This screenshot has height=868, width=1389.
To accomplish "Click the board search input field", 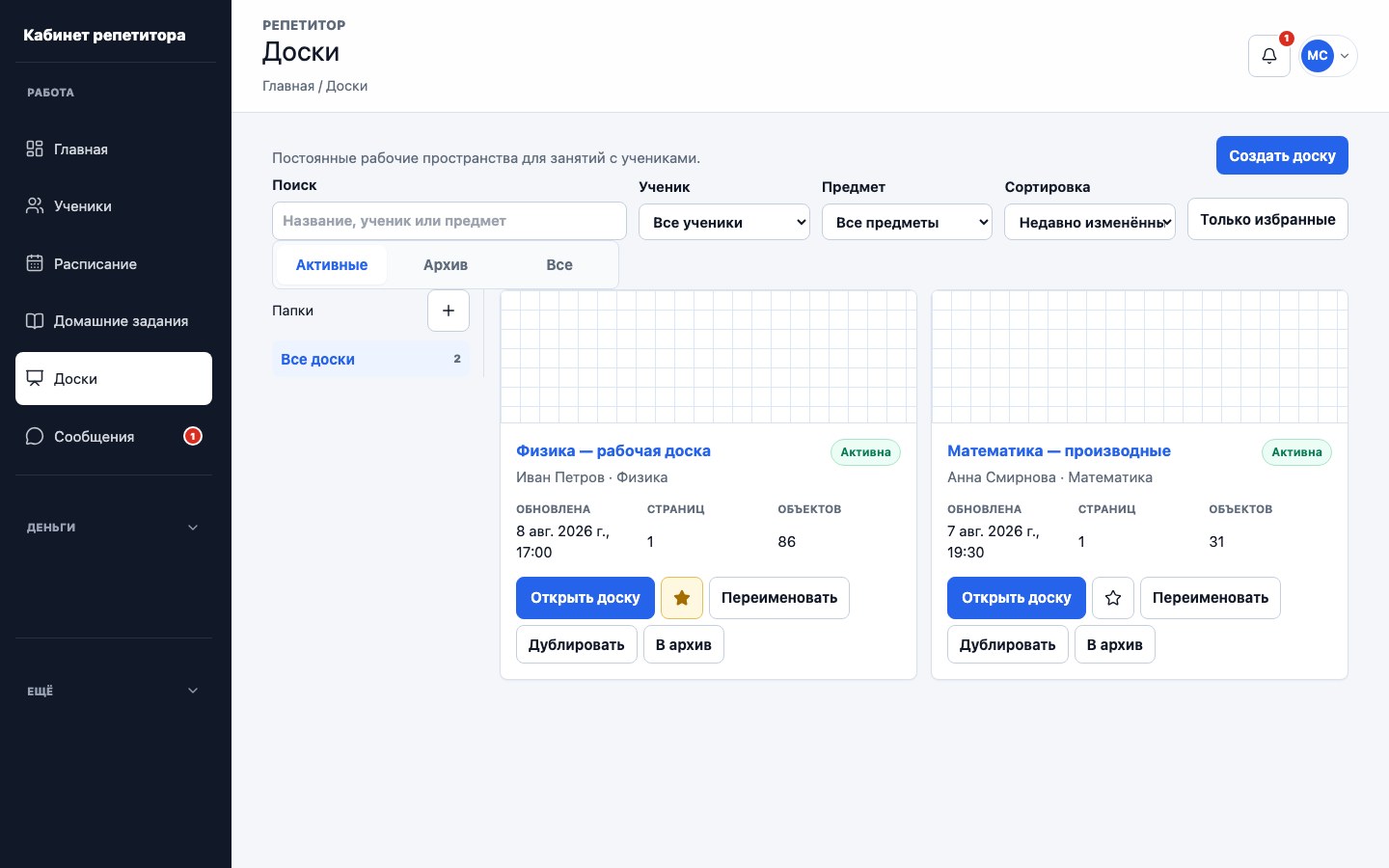I will click(x=449, y=221).
